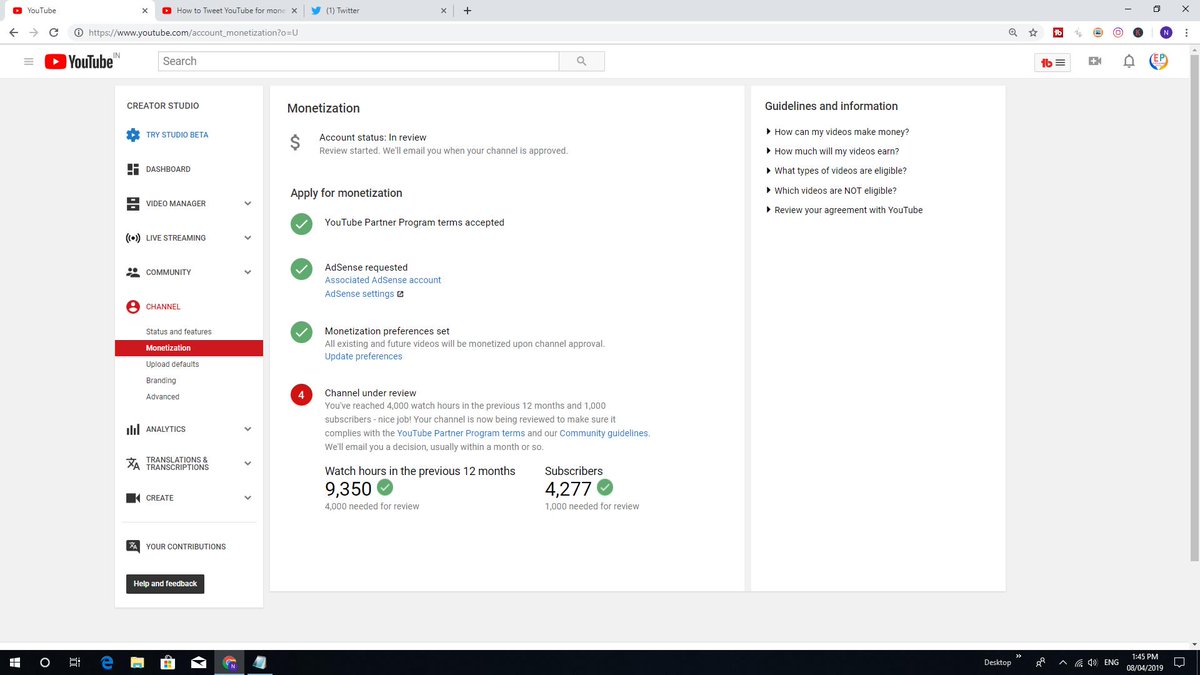
Task: Open Microsoft Store from taskbar
Action: (168, 662)
